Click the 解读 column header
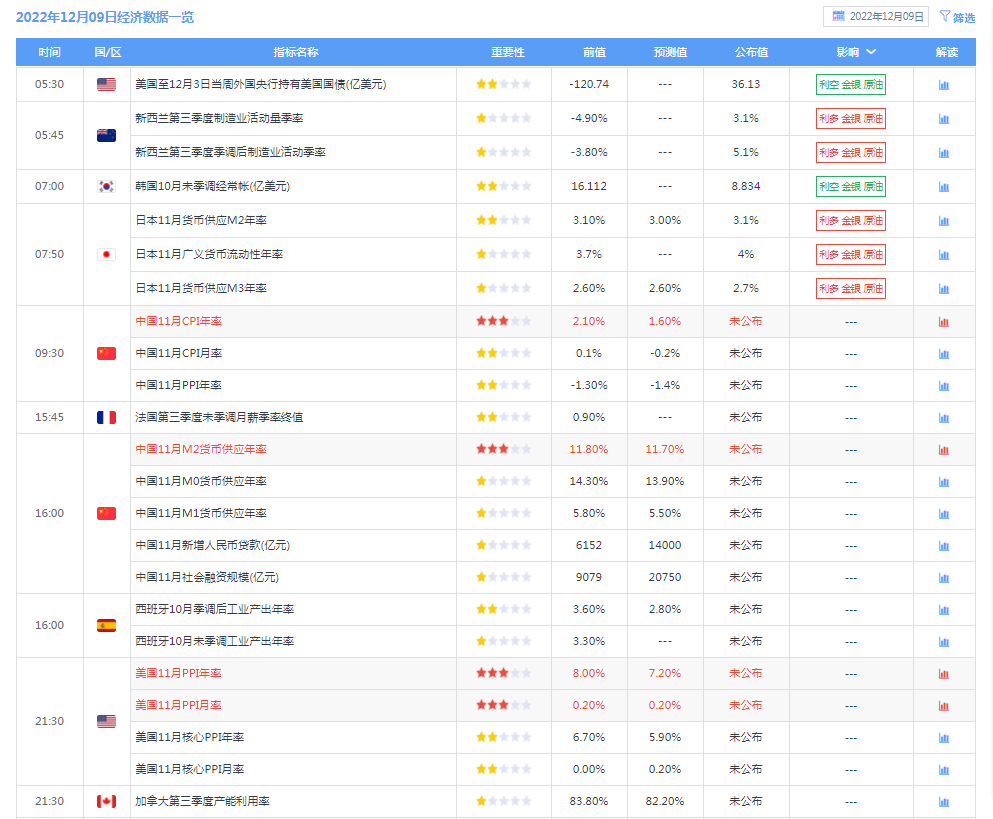 (x=947, y=52)
